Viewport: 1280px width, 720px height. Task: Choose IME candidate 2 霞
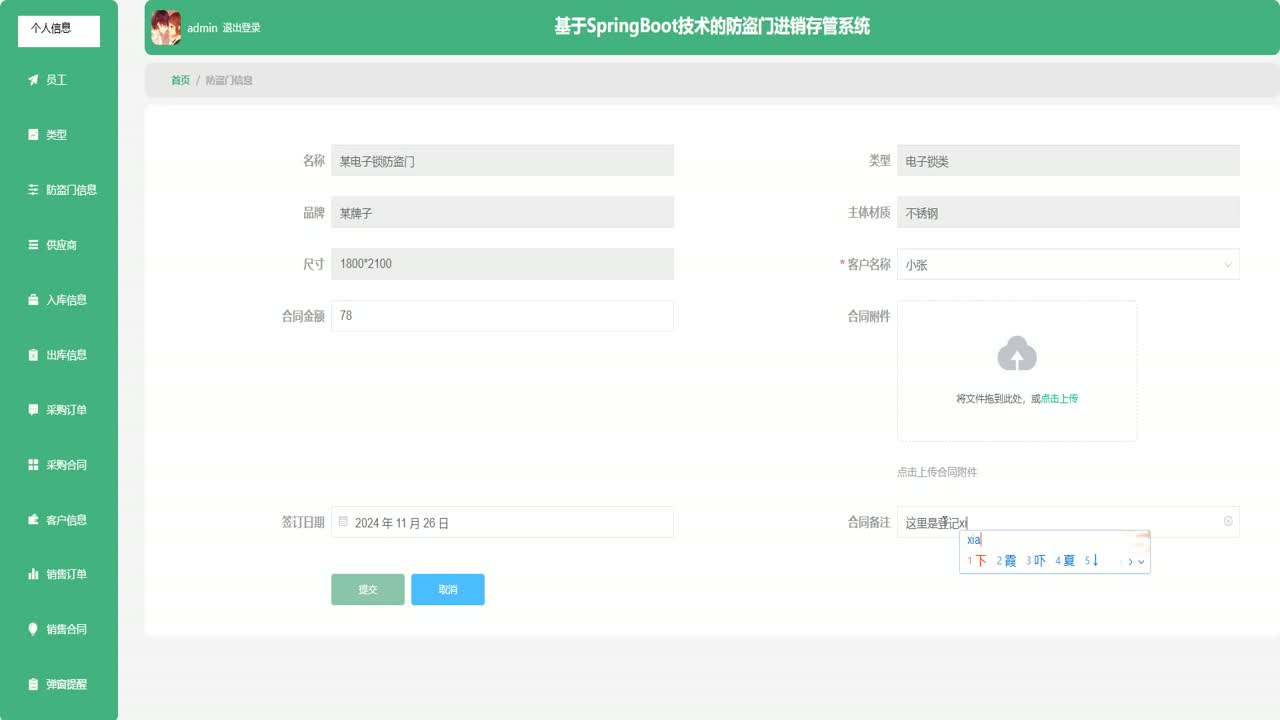pos(1006,561)
